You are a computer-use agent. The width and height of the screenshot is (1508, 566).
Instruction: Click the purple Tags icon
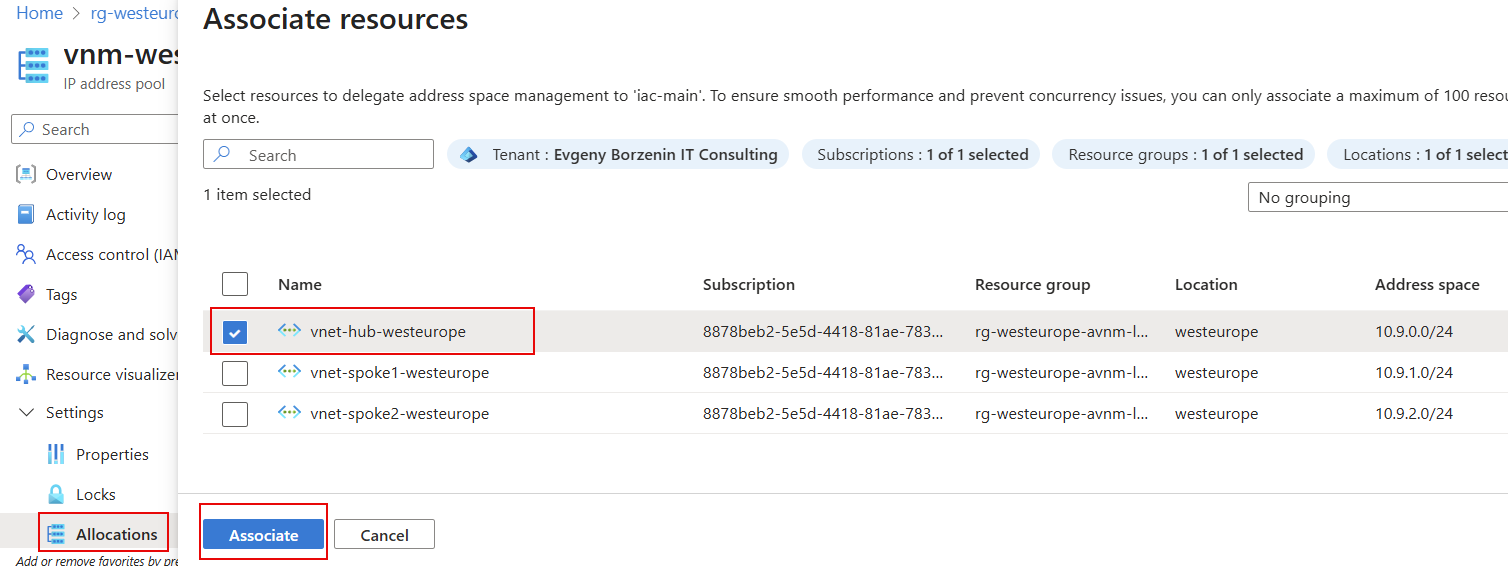coord(26,294)
